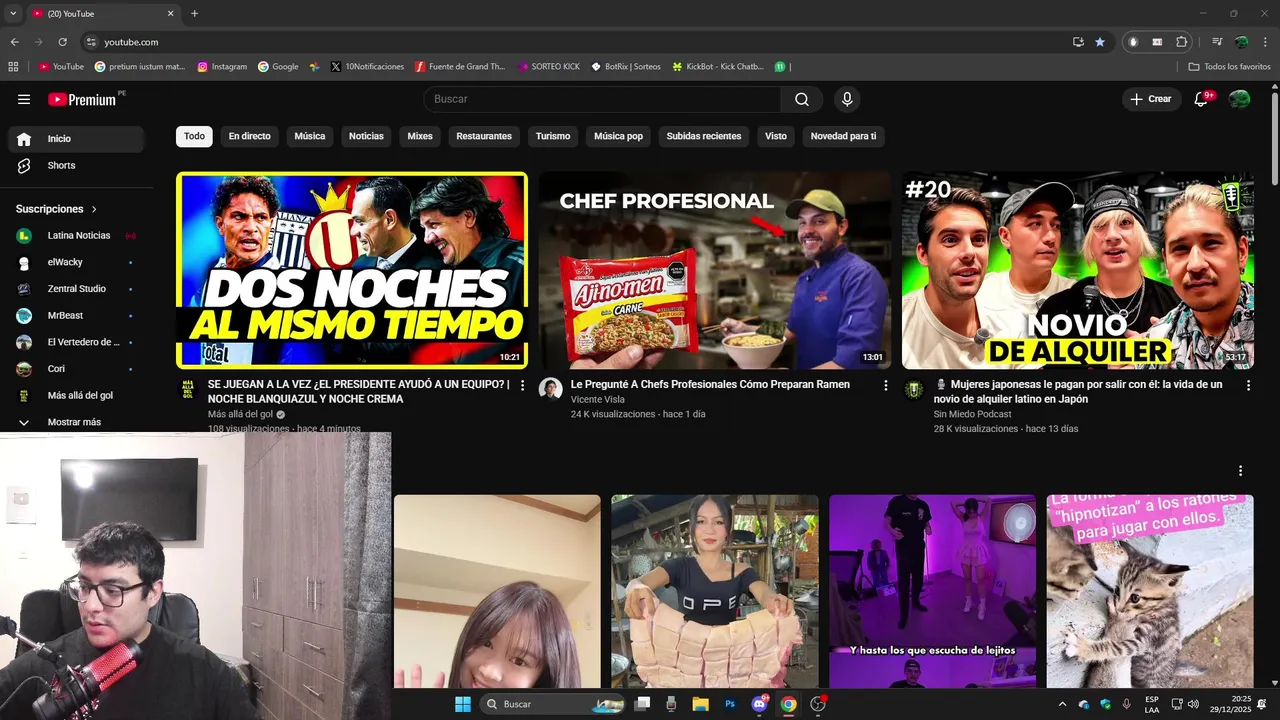Open the Shorts section three-dot menu
This screenshot has height=720, width=1280.
pyautogui.click(x=1240, y=471)
